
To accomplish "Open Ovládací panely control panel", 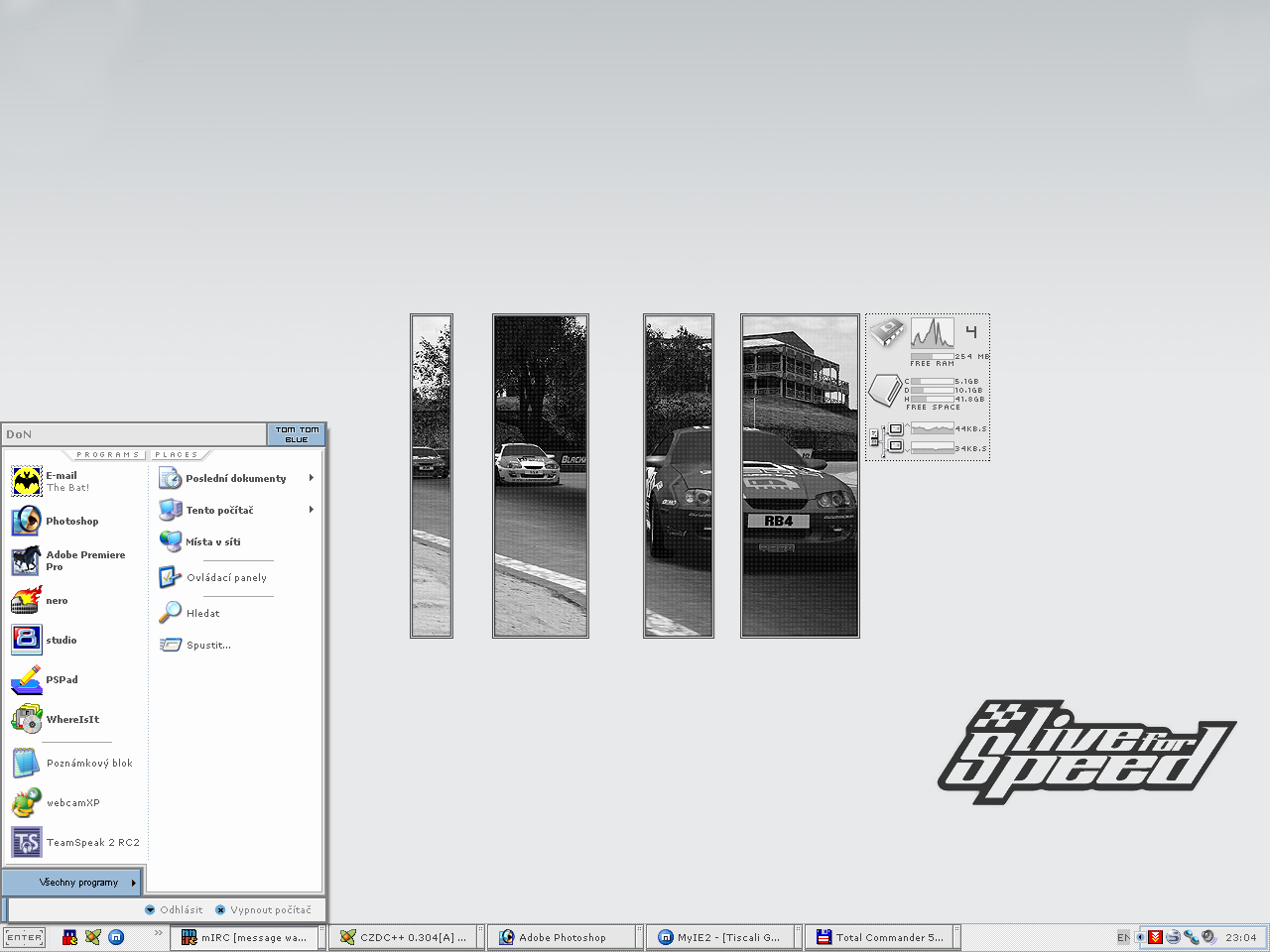I will pos(213,577).
